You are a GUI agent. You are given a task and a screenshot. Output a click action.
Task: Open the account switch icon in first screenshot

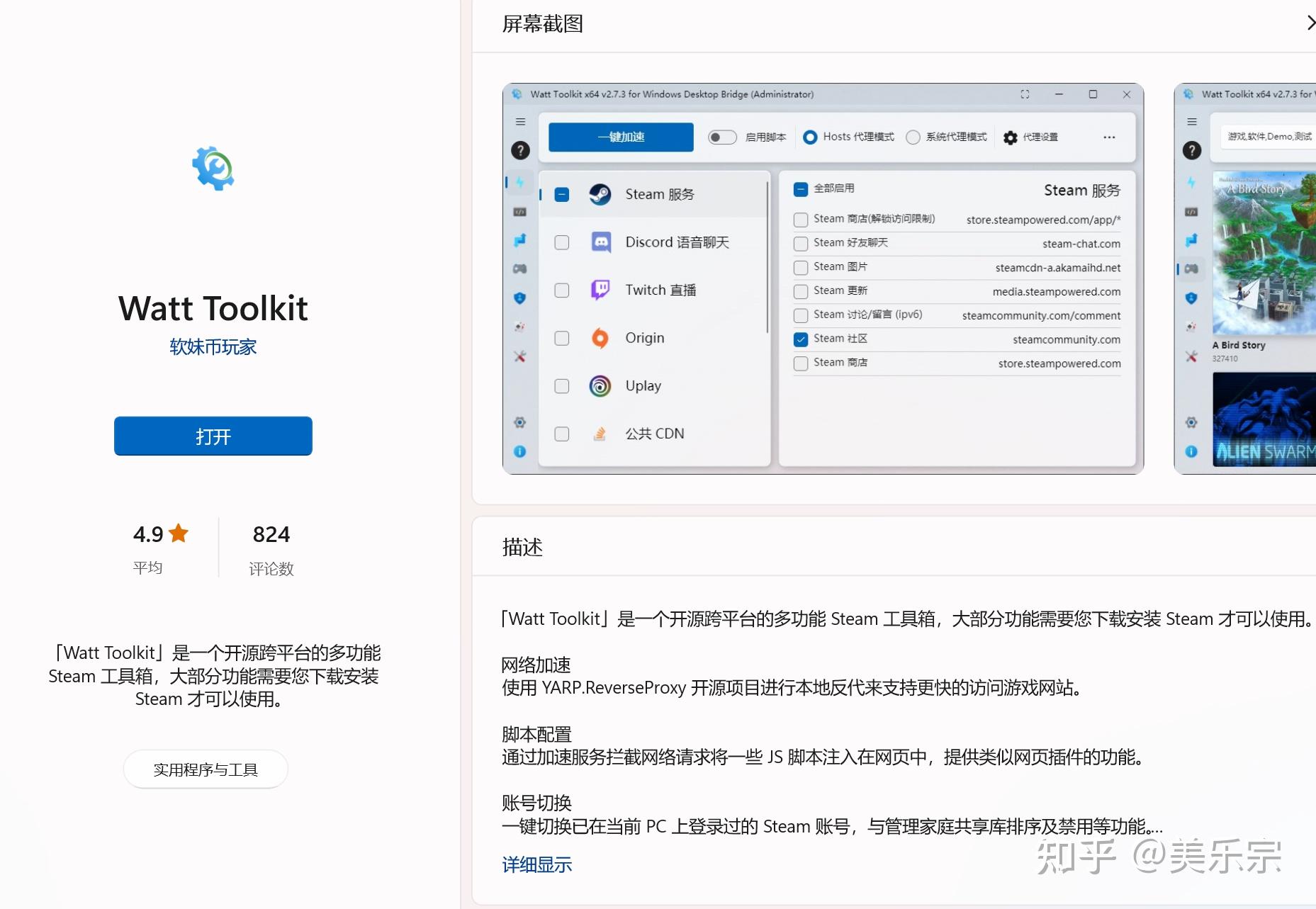click(519, 240)
